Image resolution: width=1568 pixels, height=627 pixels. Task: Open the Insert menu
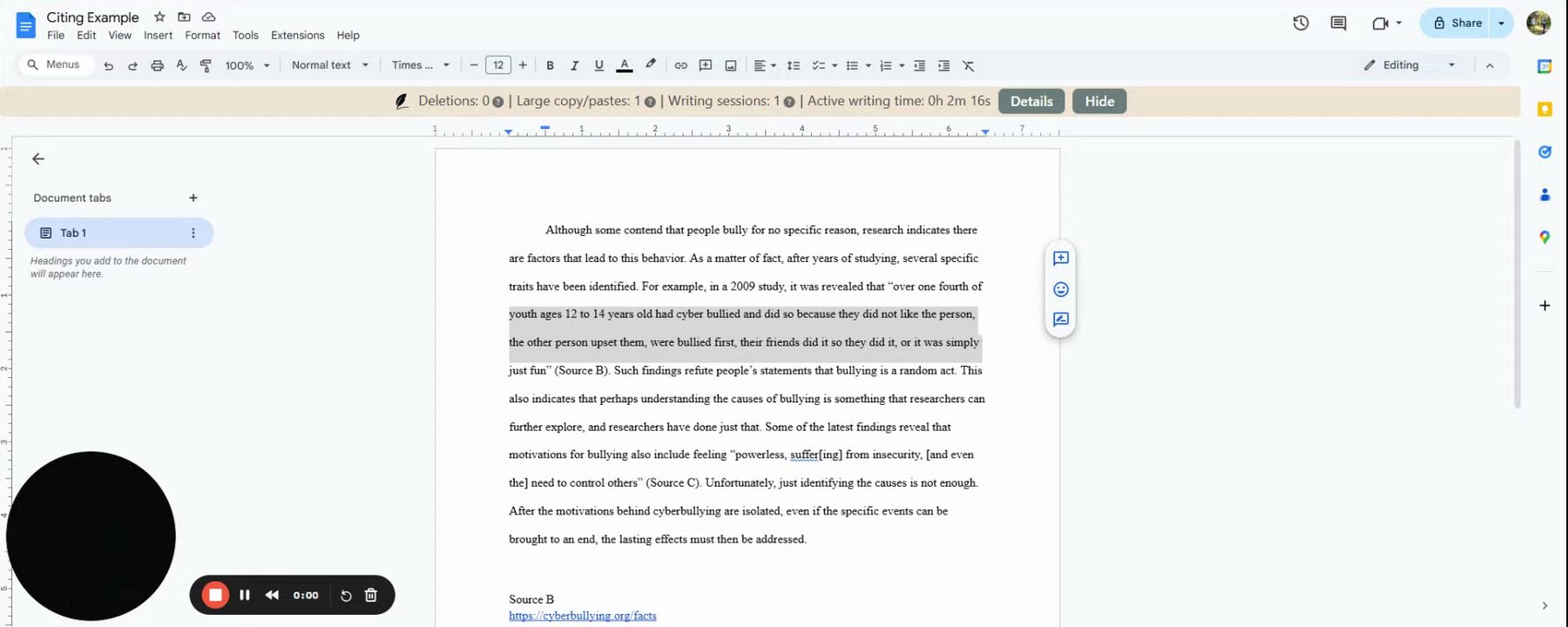(158, 36)
